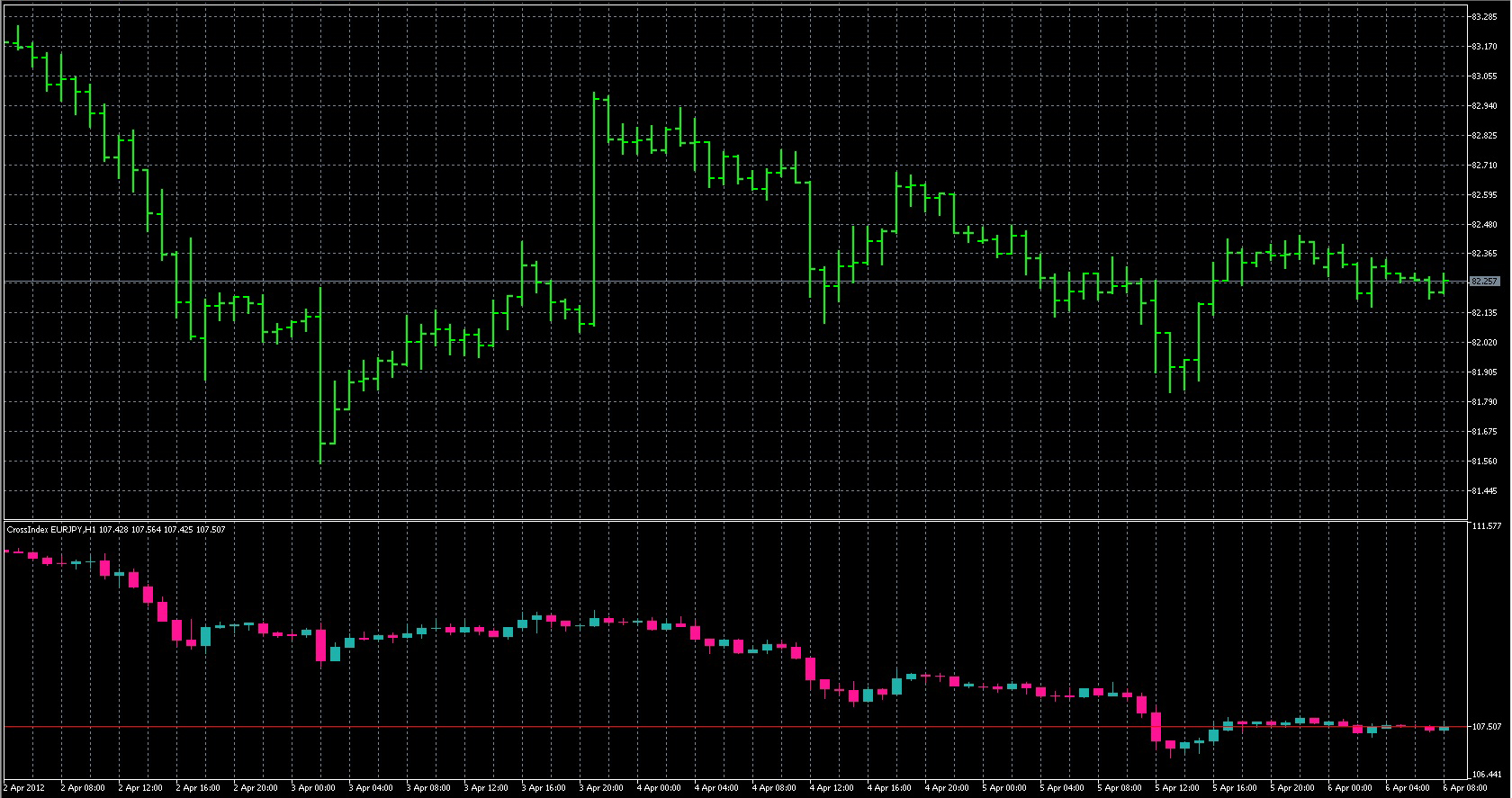Click the 111.577 indicator scale value
This screenshot has height=798, width=1512.
pyautogui.click(x=1485, y=525)
